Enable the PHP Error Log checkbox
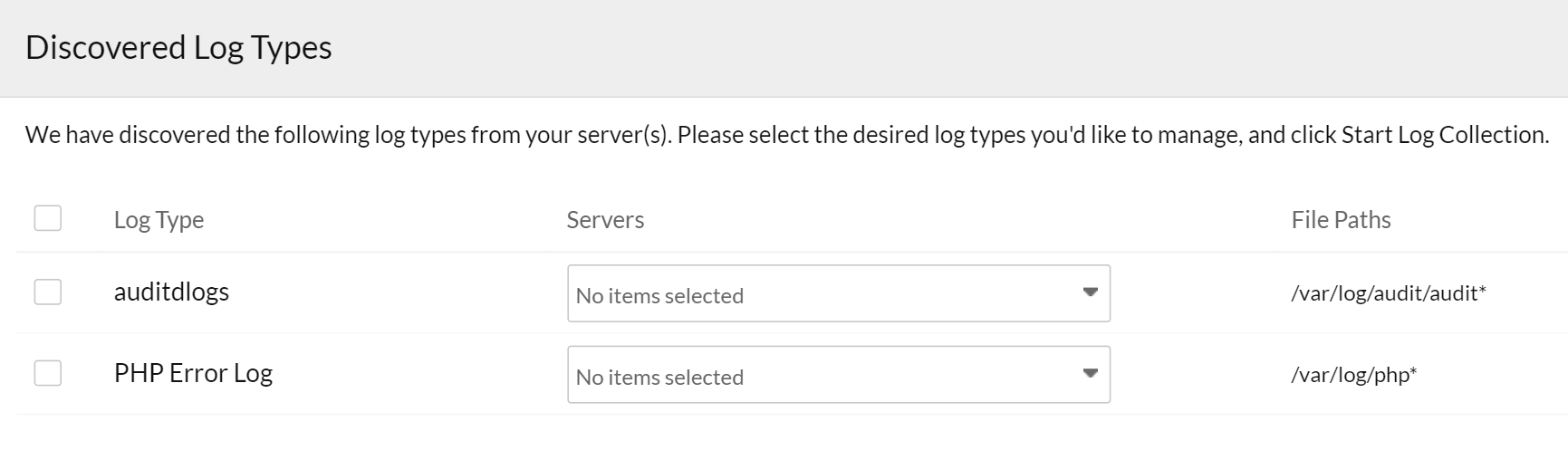 (48, 373)
